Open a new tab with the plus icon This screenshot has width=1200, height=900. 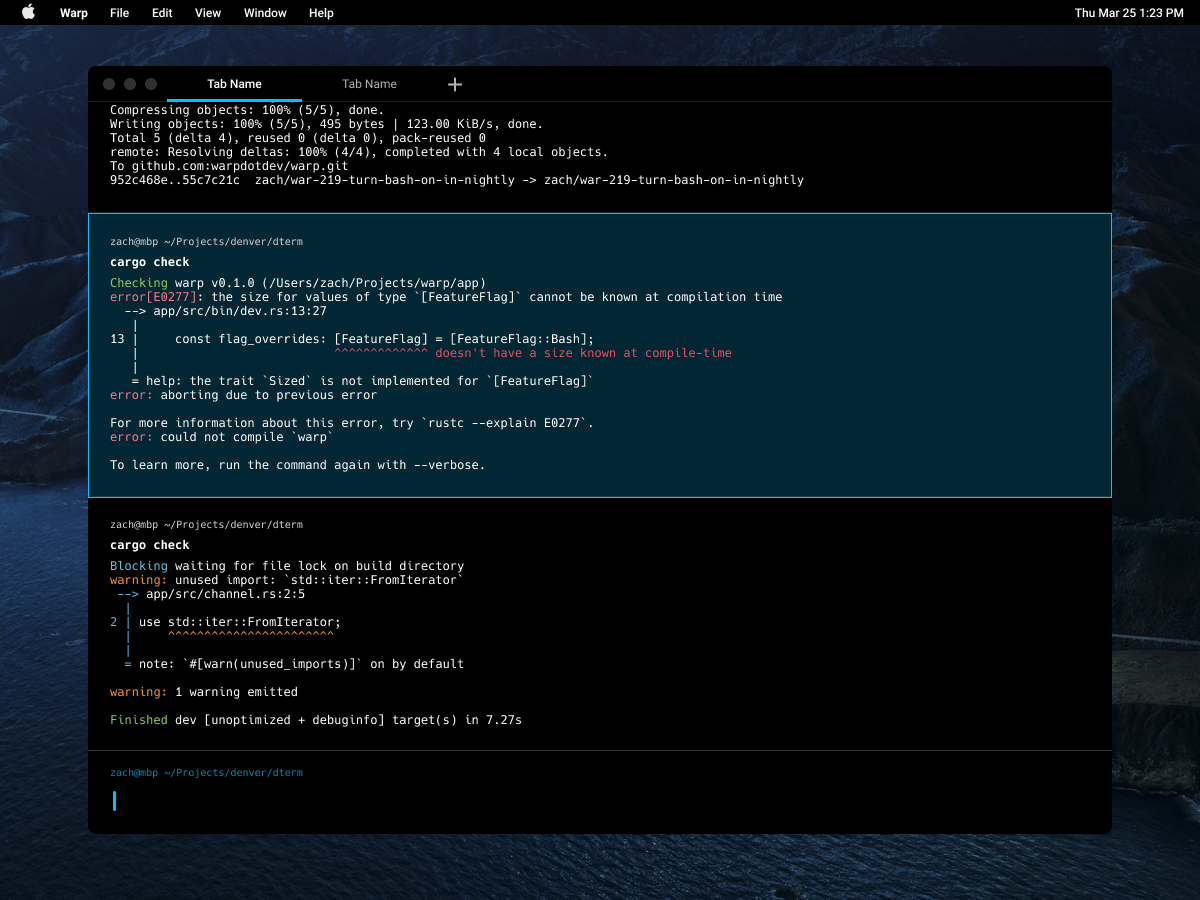[455, 84]
